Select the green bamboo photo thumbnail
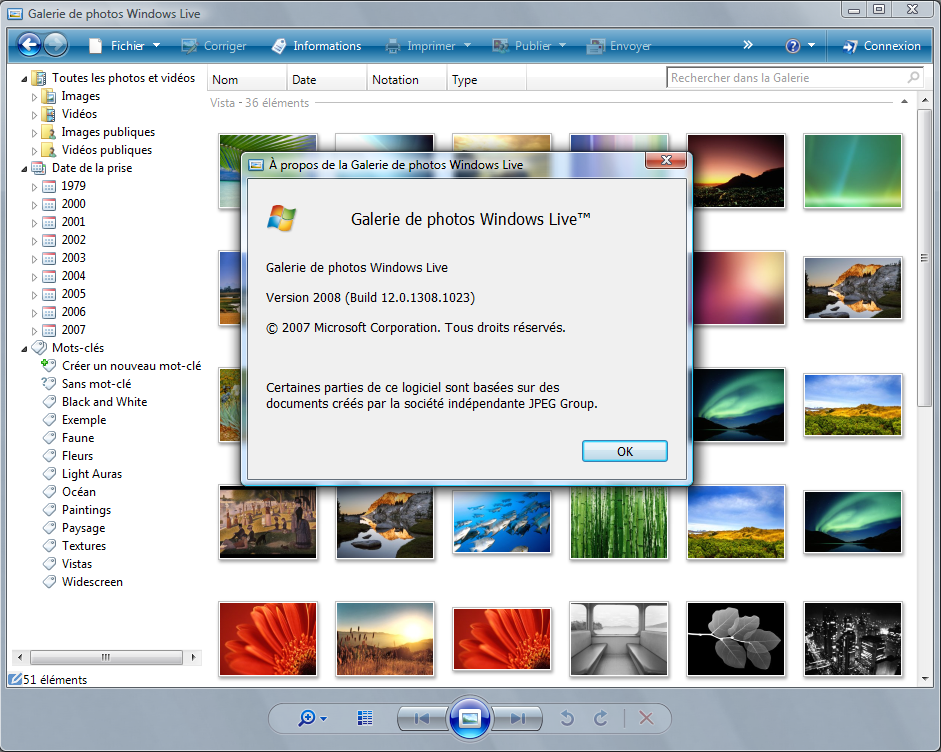941x752 pixels. point(618,521)
